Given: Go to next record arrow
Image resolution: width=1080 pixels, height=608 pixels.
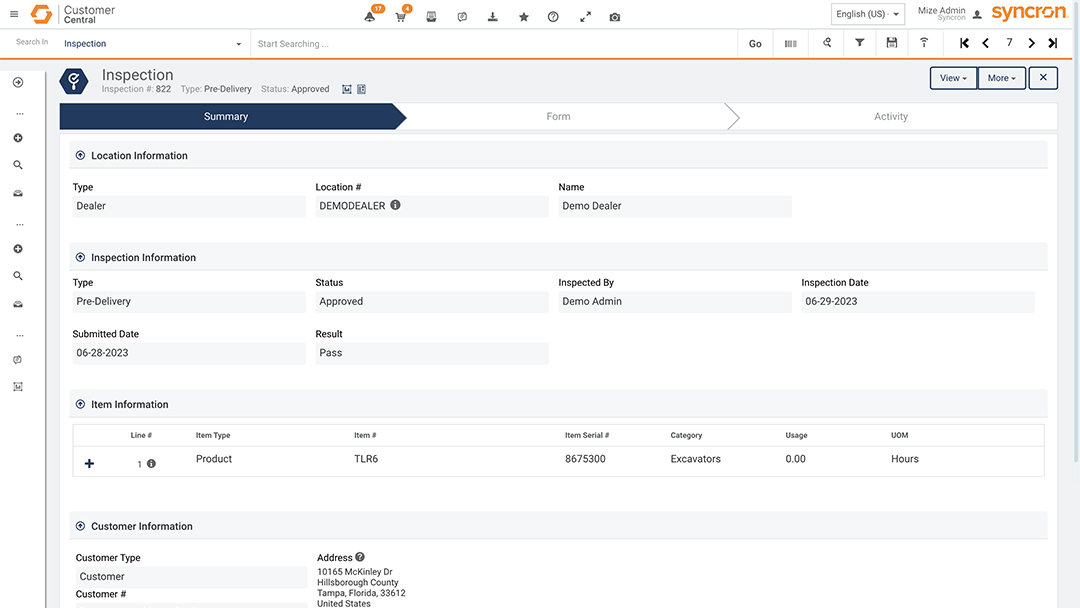Looking at the screenshot, I should (1031, 43).
